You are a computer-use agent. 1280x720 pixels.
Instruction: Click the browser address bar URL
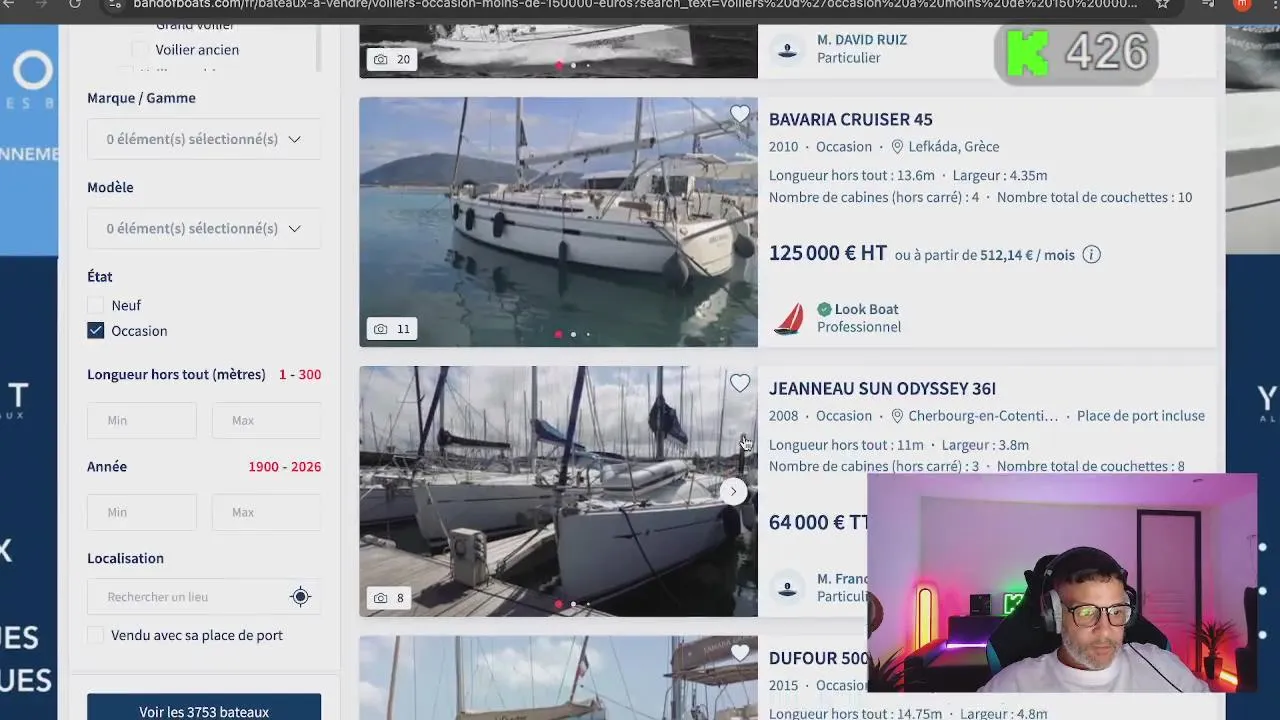635,4
